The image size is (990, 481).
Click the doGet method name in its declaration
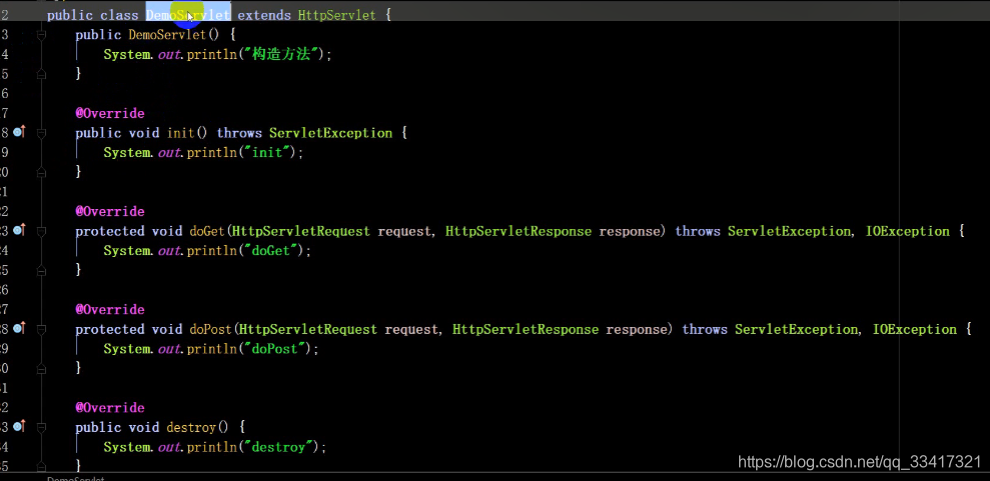pos(207,231)
